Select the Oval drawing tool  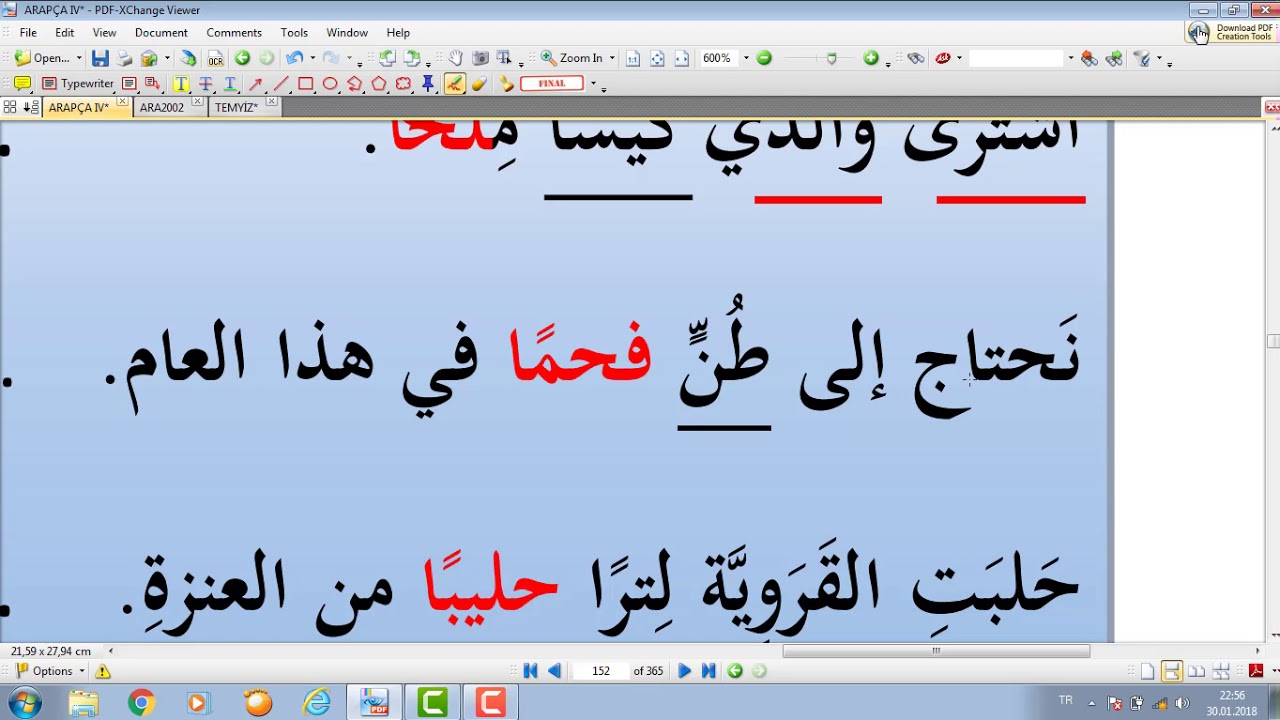[330, 84]
